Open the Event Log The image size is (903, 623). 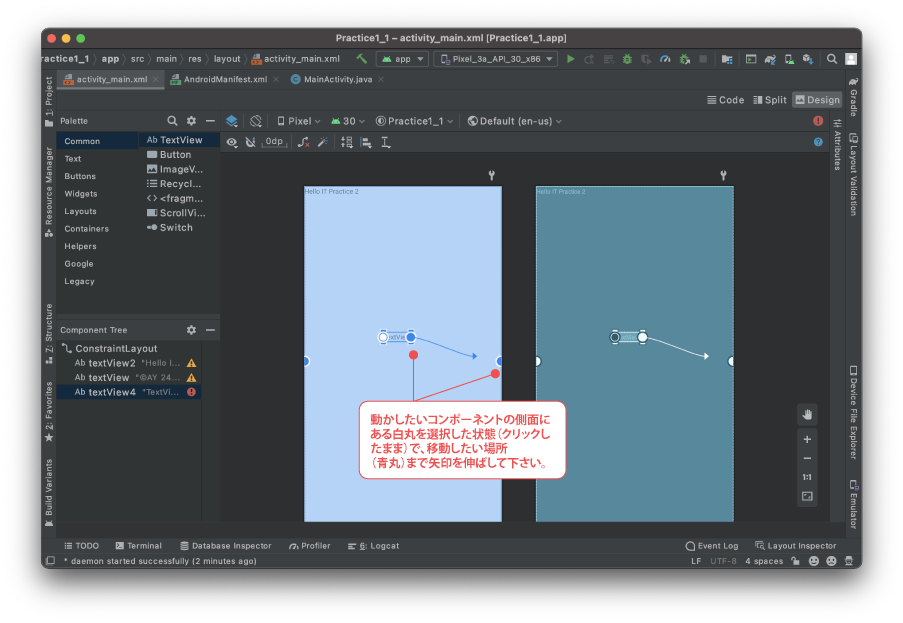tap(712, 546)
